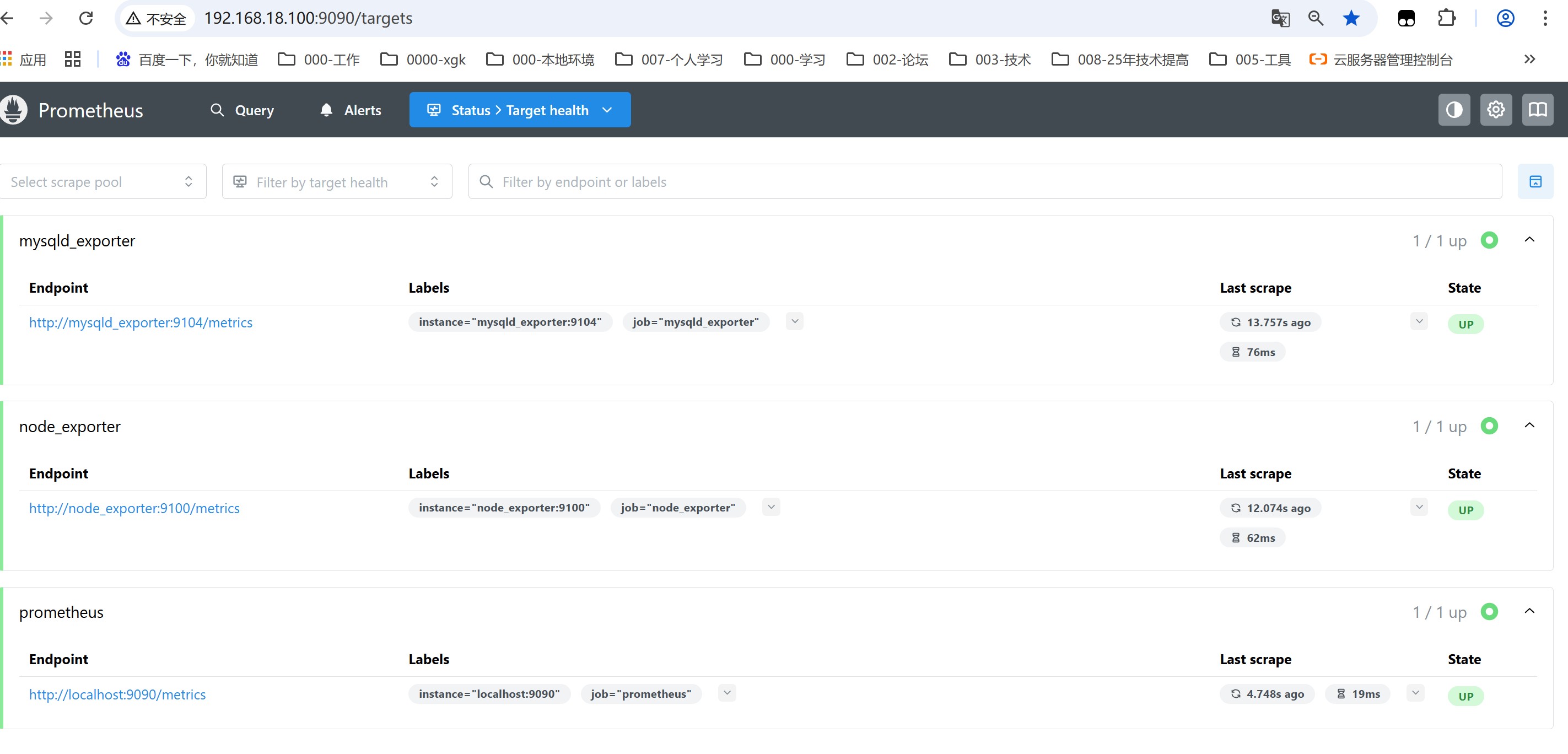Open the settings gear in Prometheus header

pos(1496,110)
